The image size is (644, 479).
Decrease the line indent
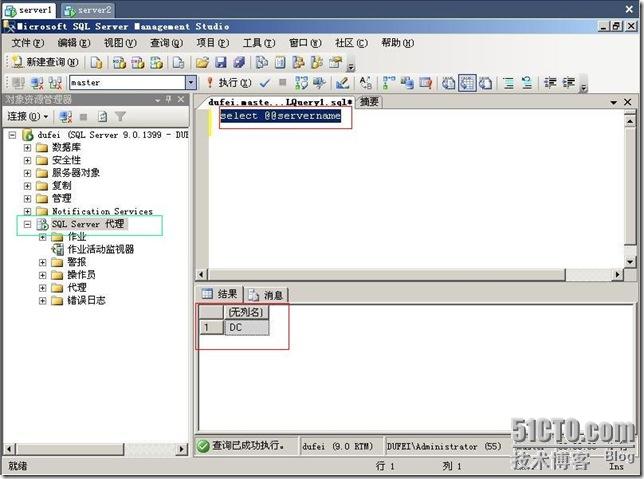(550, 83)
